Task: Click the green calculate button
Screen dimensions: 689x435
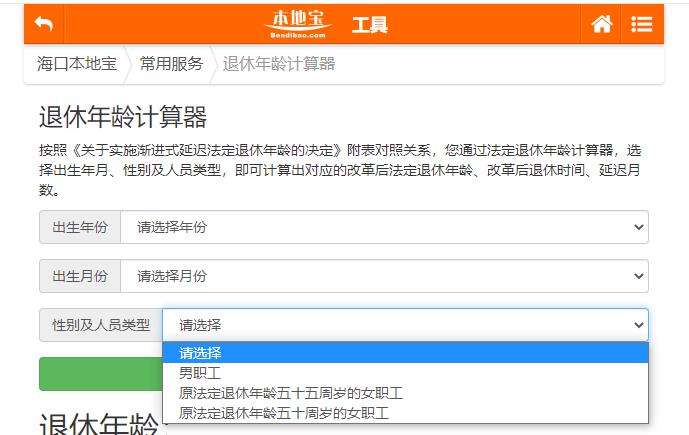Action: (101, 374)
